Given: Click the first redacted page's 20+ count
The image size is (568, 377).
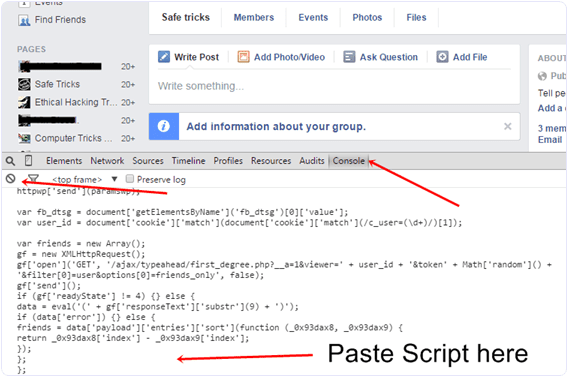Looking at the screenshot, I should (128, 67).
